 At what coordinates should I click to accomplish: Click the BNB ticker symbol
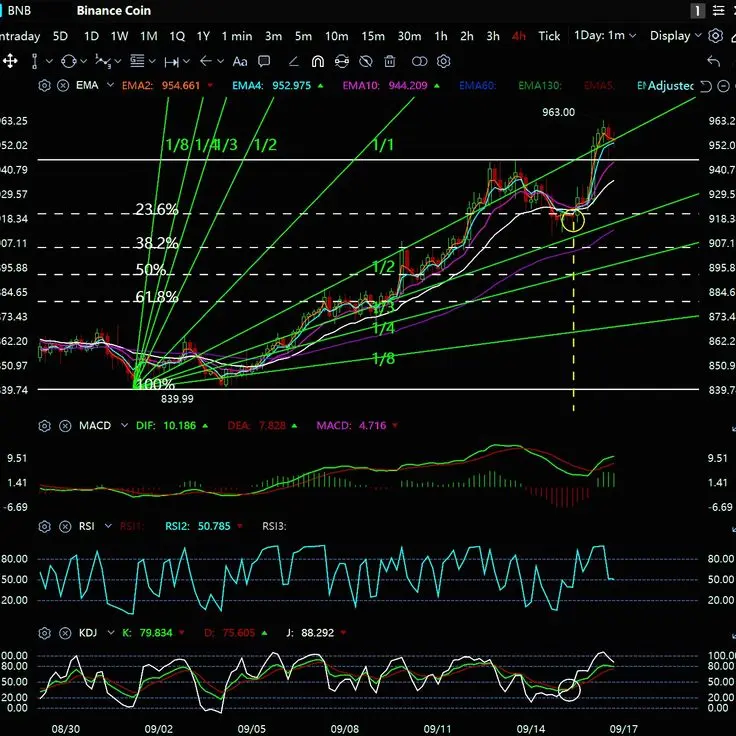pos(19,10)
